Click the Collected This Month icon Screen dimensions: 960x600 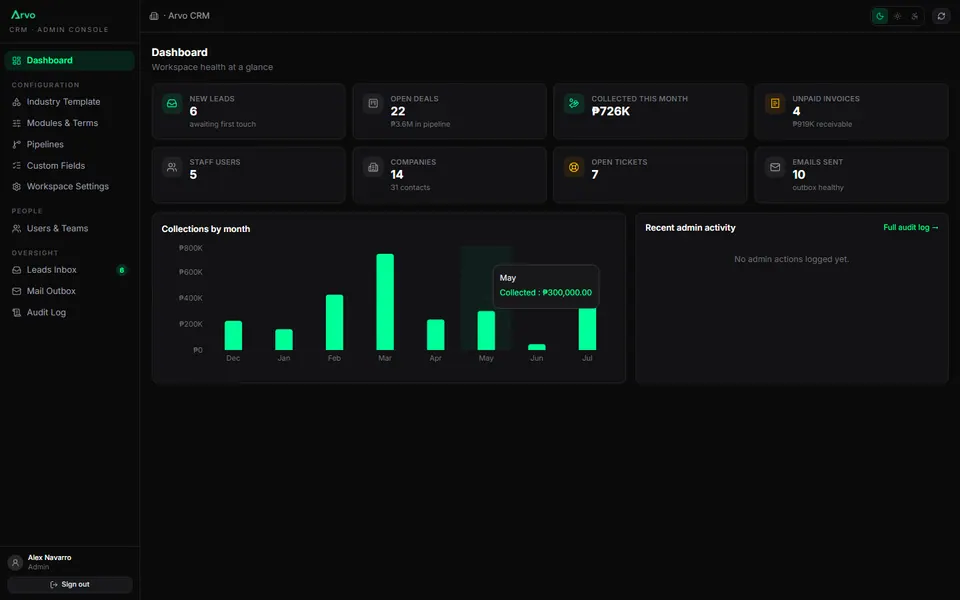pyautogui.click(x=574, y=103)
